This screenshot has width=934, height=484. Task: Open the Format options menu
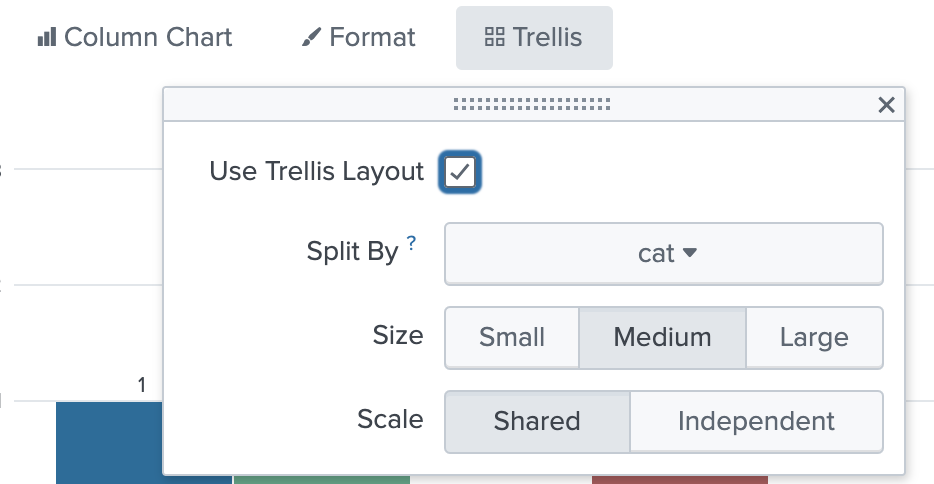coord(359,37)
